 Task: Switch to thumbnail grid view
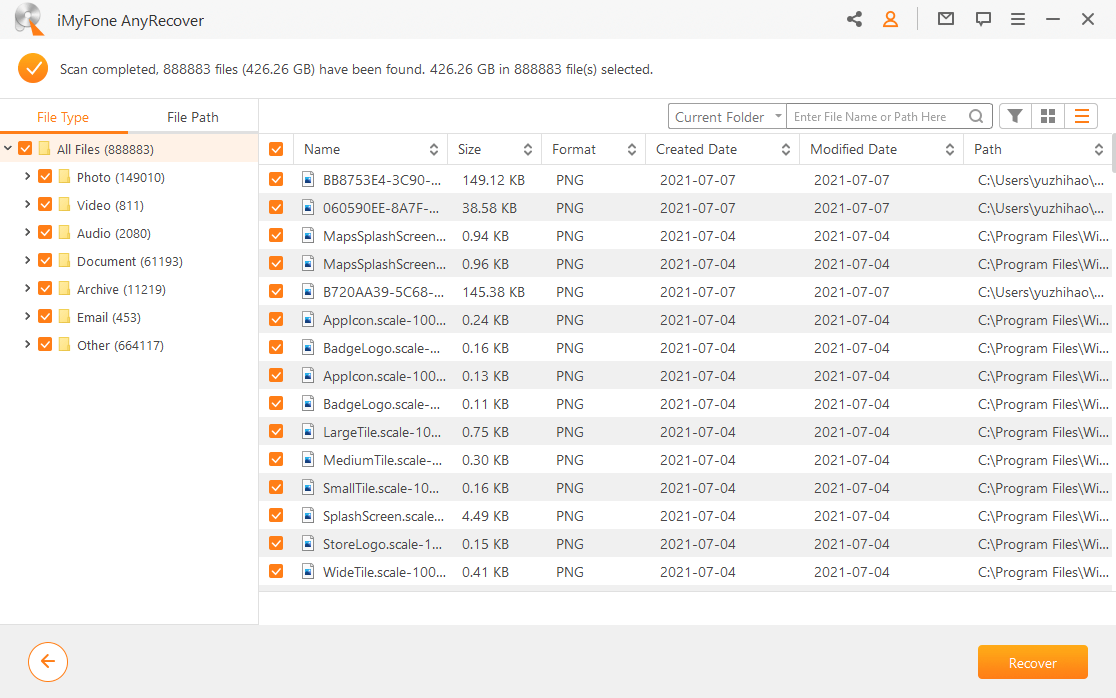click(x=1048, y=117)
